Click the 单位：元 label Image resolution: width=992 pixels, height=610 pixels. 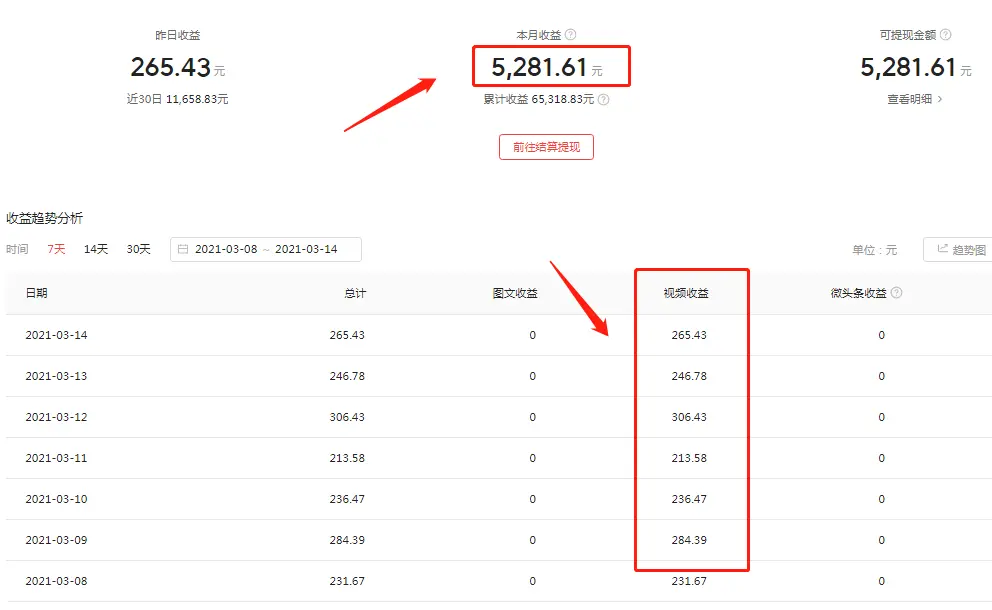pyautogui.click(x=874, y=250)
